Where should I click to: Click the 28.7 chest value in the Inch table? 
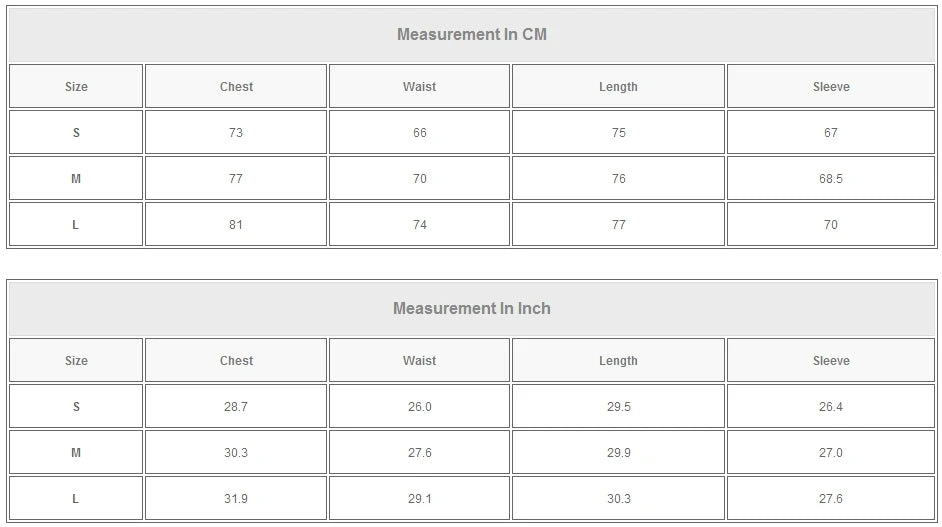[x=236, y=407]
